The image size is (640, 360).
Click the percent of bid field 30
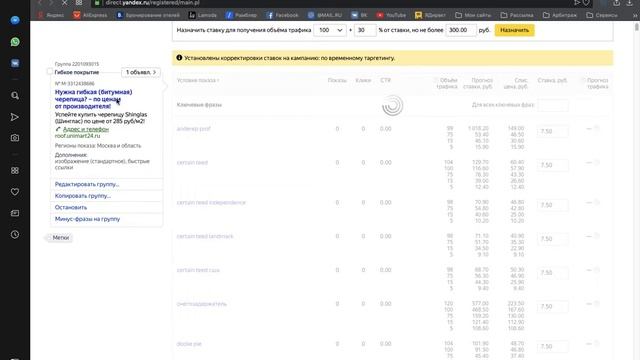pos(365,30)
